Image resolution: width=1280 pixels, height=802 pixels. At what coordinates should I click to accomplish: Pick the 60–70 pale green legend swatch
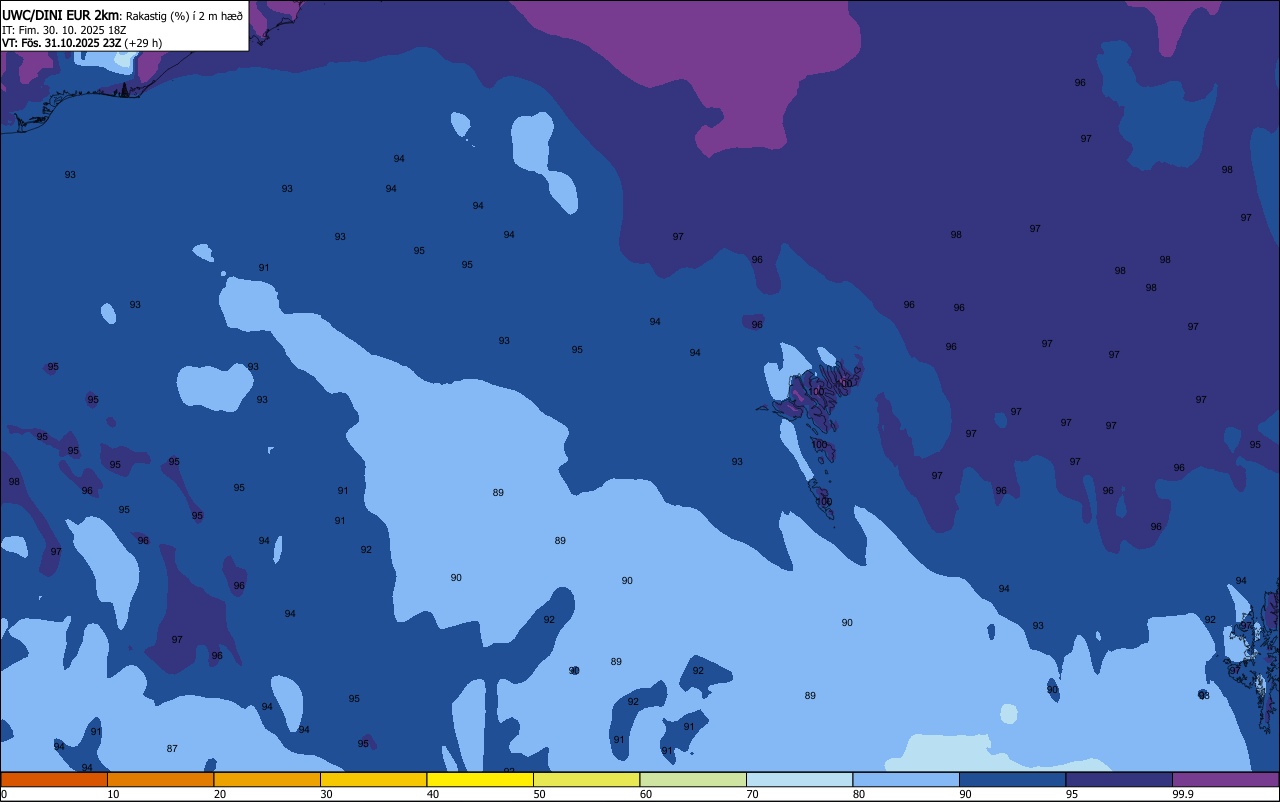693,779
